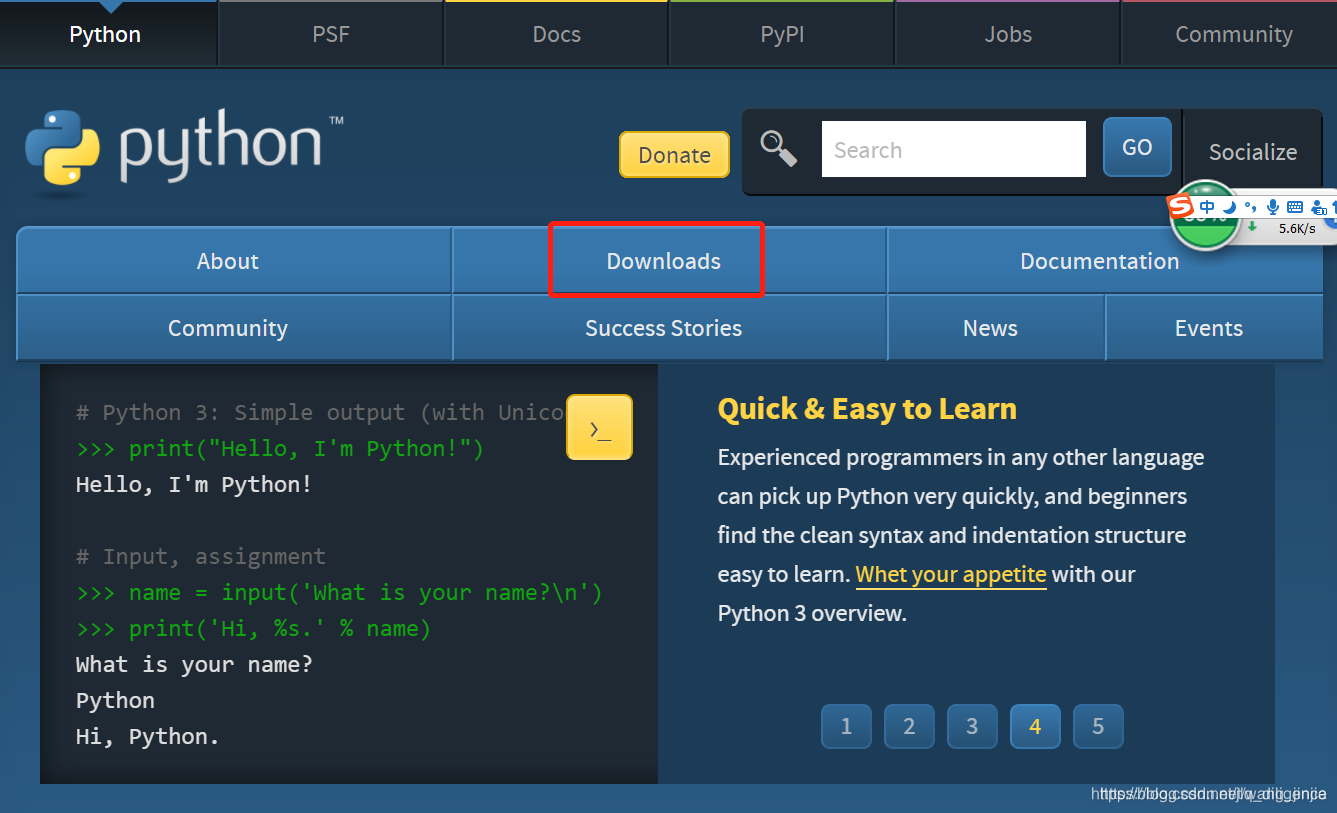Toggle Chinese punctuation mode icon
The image size is (1337, 813).
(1250, 208)
